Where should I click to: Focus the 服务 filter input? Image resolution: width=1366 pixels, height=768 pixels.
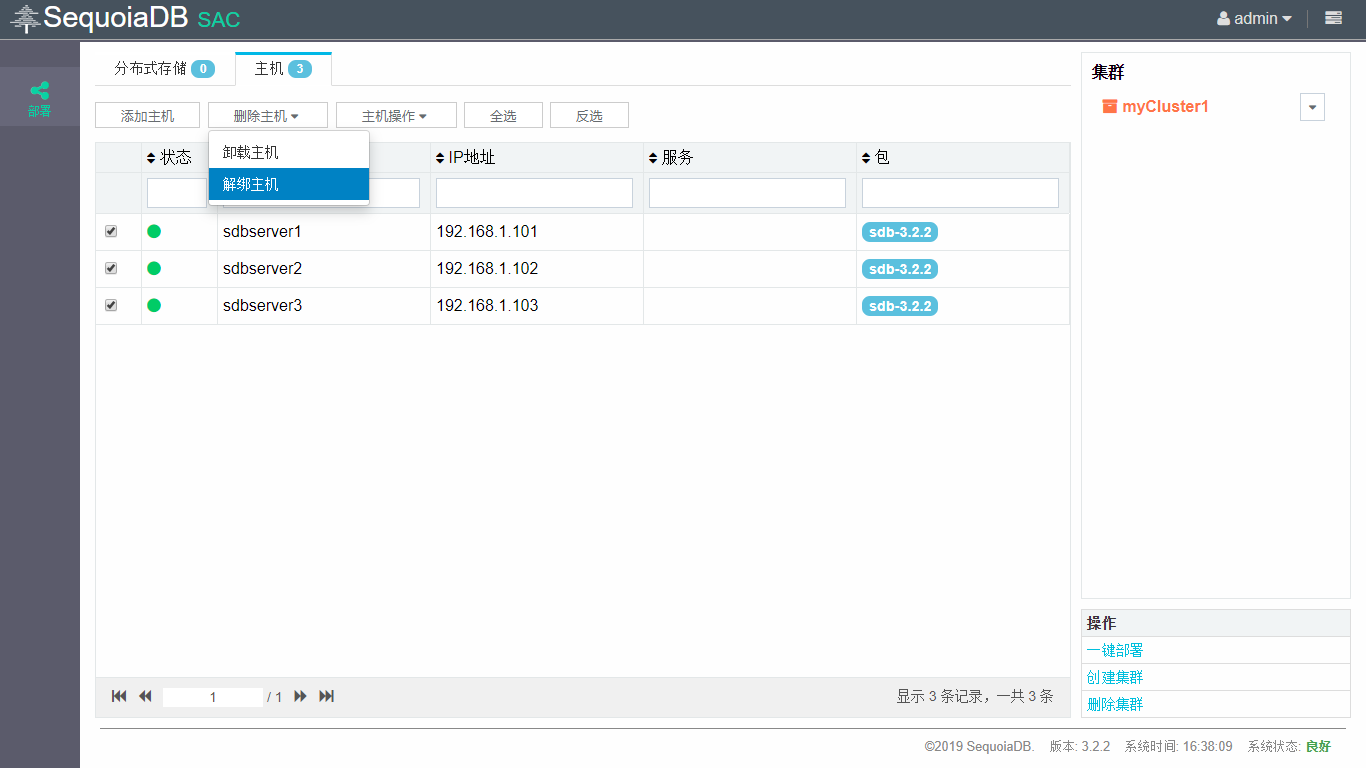point(747,193)
